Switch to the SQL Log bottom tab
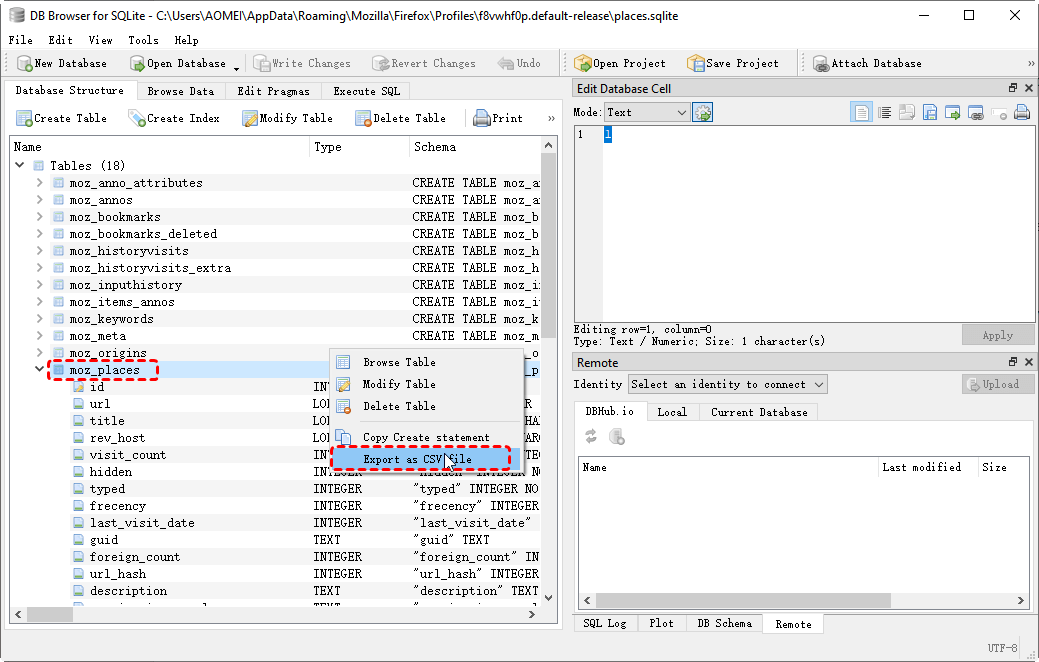 [605, 623]
